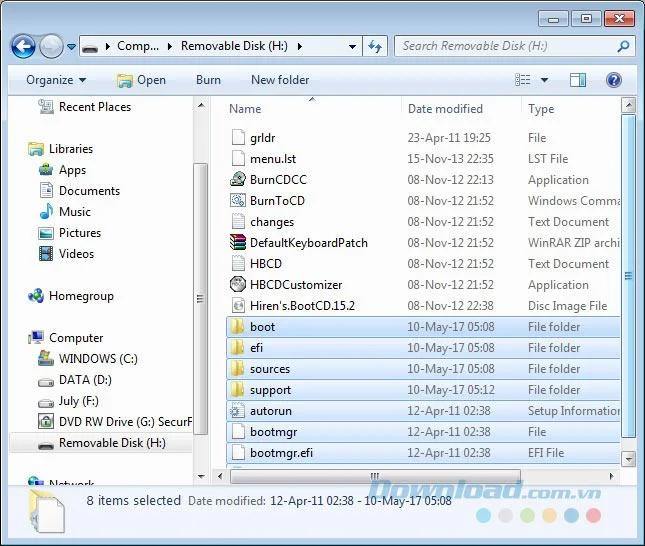
Task: Select Recent Places in navigation pane
Action: click(84, 107)
